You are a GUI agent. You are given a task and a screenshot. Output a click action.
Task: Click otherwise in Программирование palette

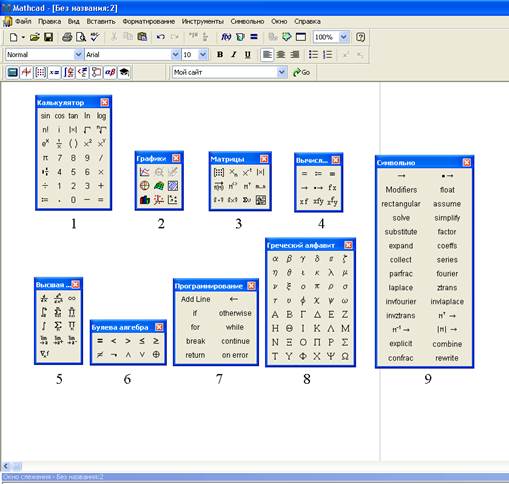(235, 313)
